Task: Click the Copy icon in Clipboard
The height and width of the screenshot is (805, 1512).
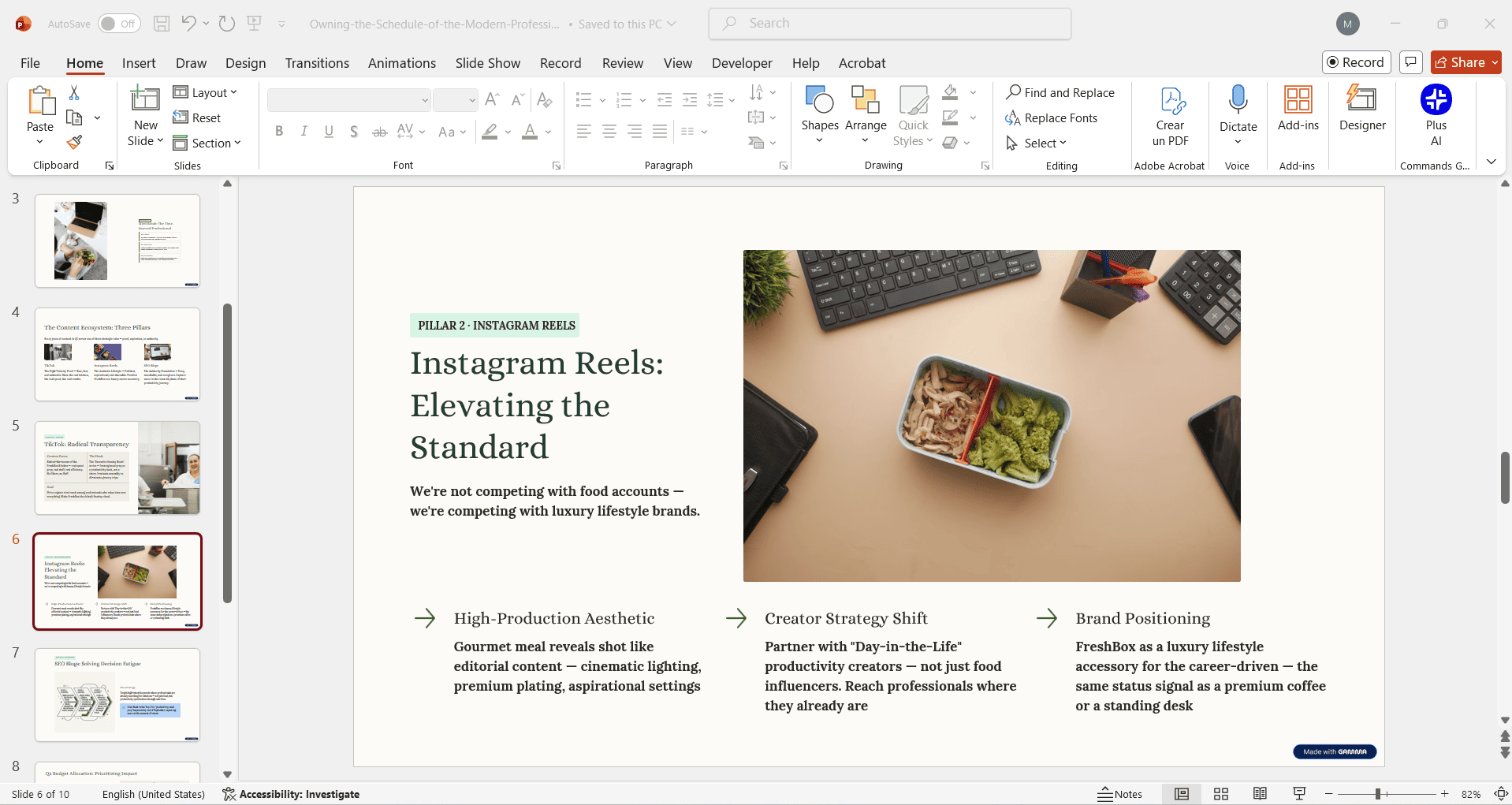Action: click(x=74, y=118)
